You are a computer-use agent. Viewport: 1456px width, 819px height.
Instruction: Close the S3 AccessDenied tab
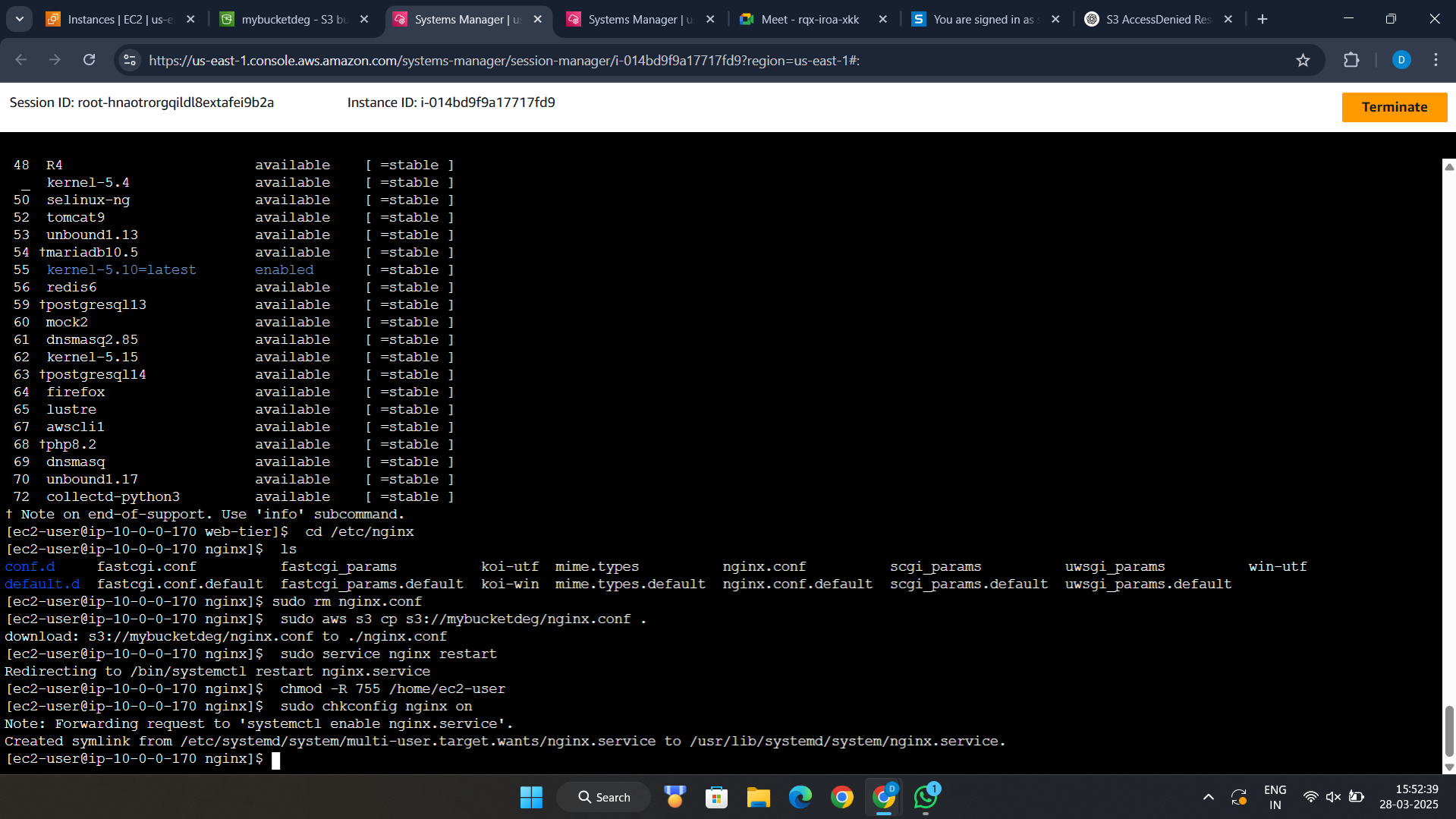click(1228, 19)
